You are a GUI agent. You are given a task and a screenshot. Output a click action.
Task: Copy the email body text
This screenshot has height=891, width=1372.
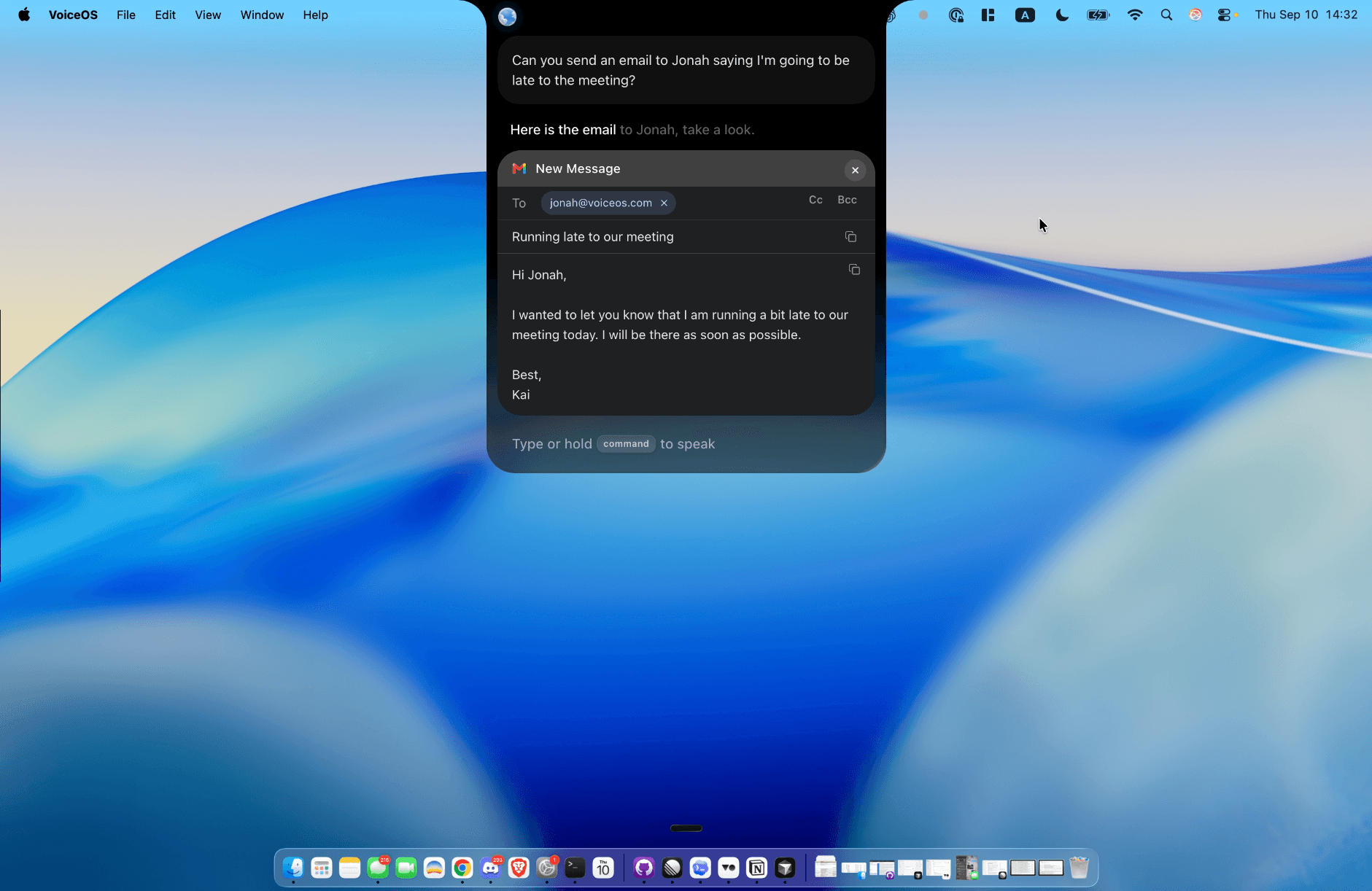854,270
